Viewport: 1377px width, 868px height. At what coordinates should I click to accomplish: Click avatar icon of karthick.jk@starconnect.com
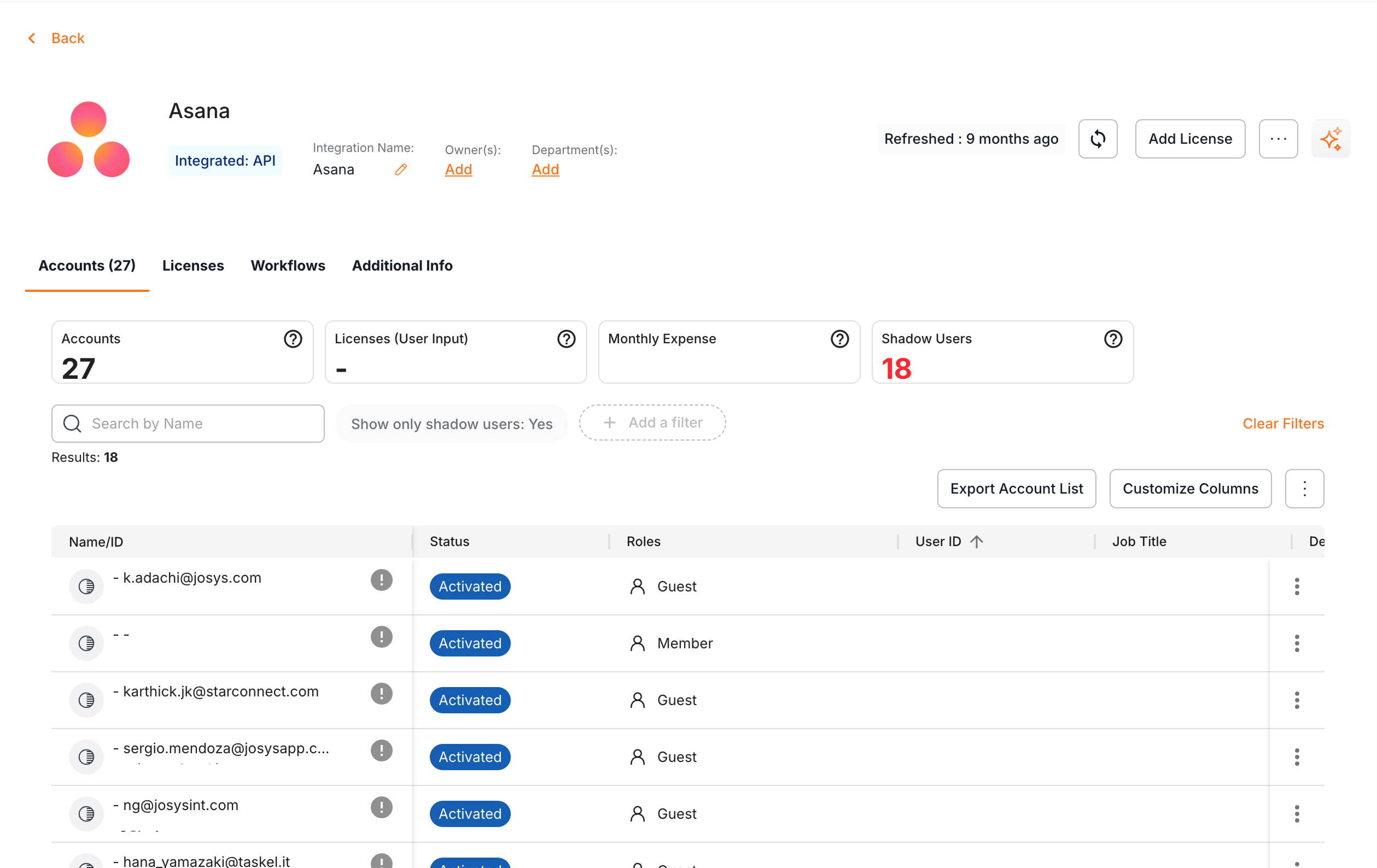(x=86, y=700)
